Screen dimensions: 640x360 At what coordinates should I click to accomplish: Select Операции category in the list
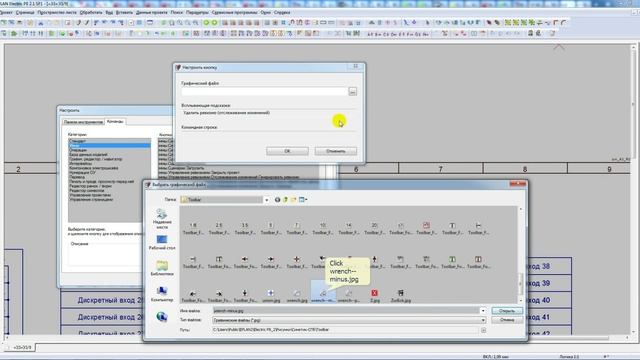pyautogui.click(x=78, y=150)
